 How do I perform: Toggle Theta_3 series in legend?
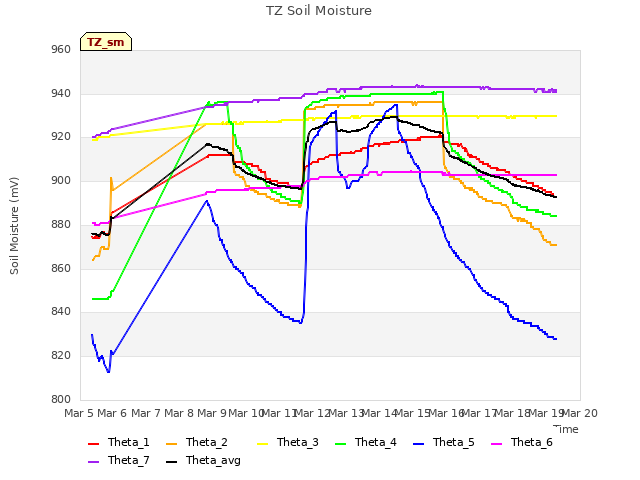(288, 442)
